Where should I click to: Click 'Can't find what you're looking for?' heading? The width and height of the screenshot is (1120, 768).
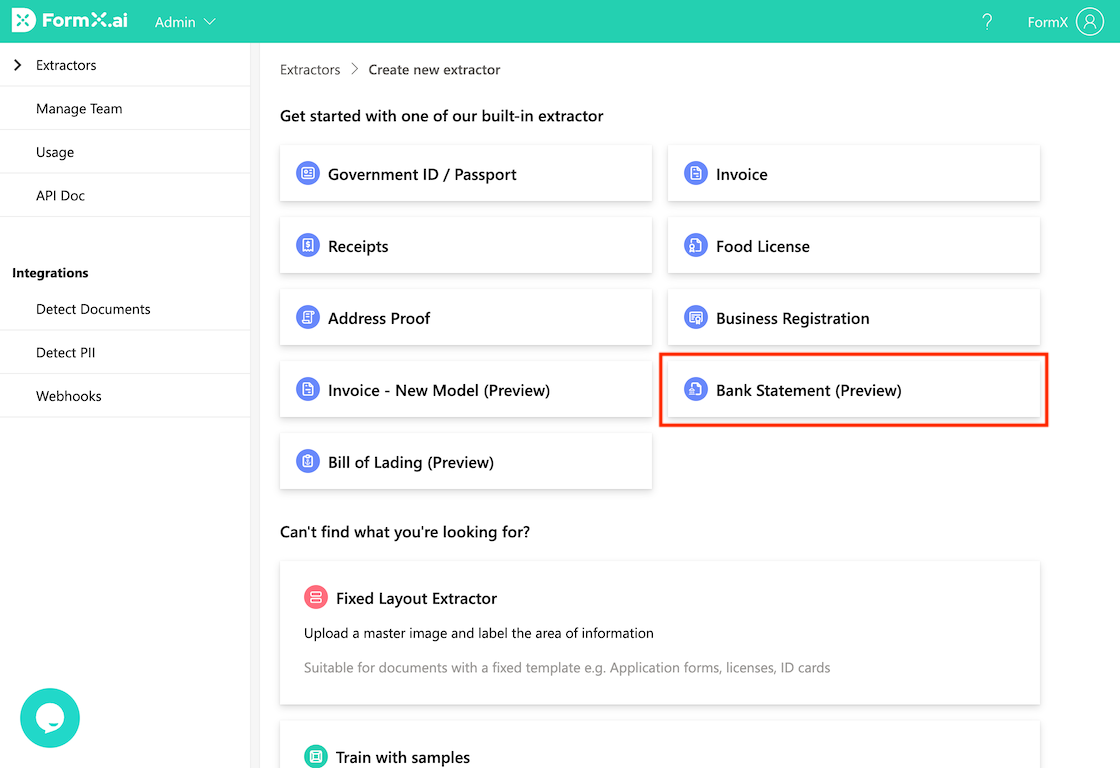pyautogui.click(x=405, y=532)
